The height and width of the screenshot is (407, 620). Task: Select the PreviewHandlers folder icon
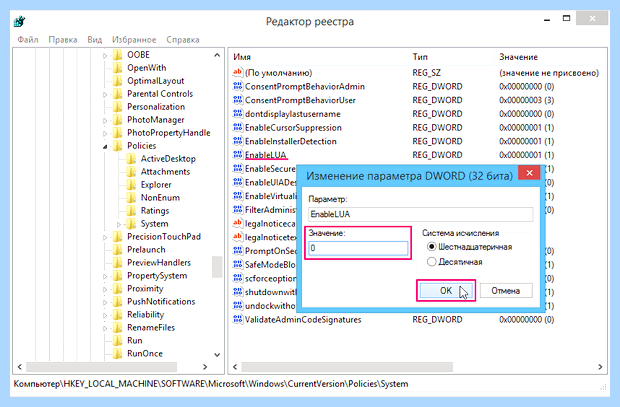117,263
